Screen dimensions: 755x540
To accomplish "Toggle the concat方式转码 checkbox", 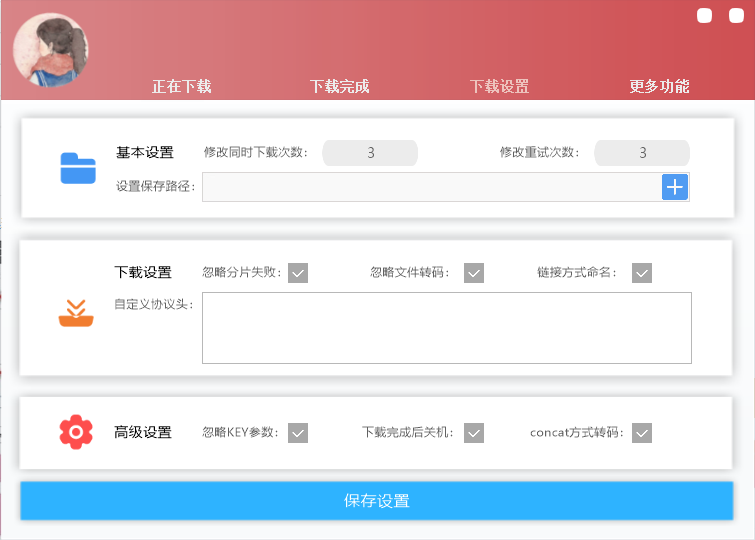I will 642,433.
